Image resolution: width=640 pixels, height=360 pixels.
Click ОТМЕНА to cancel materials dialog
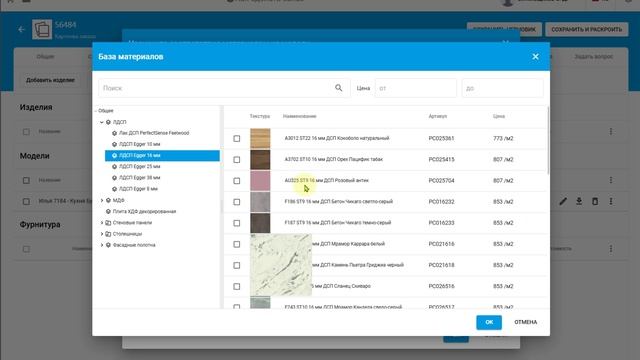pyautogui.click(x=525, y=322)
